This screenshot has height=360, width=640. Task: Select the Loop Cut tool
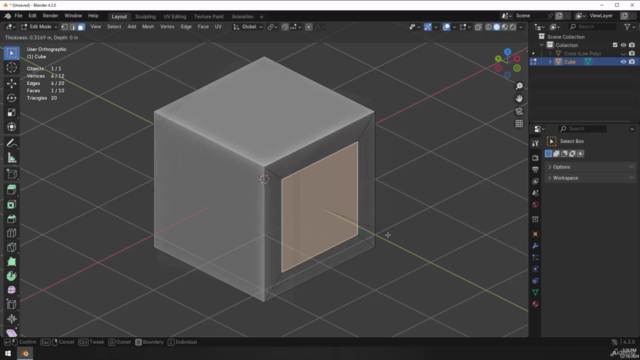[11, 233]
